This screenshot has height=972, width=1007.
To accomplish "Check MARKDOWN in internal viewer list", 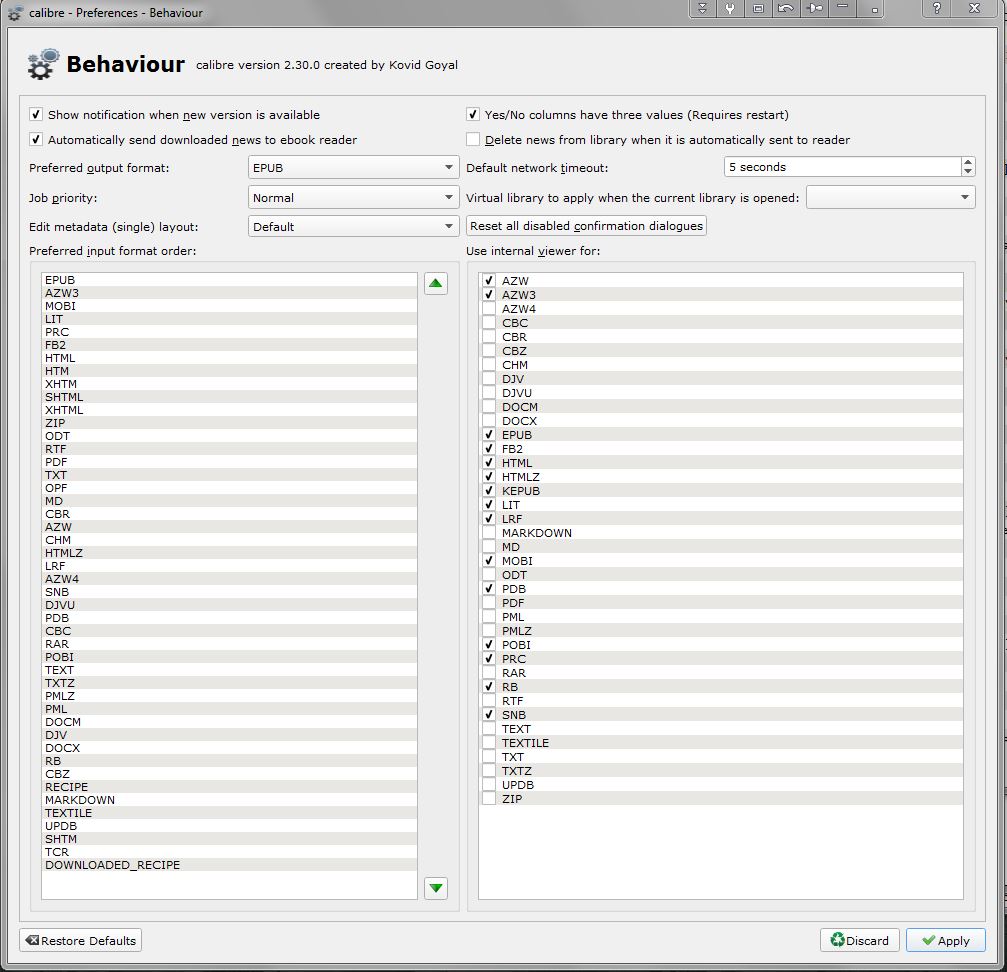I will (489, 533).
